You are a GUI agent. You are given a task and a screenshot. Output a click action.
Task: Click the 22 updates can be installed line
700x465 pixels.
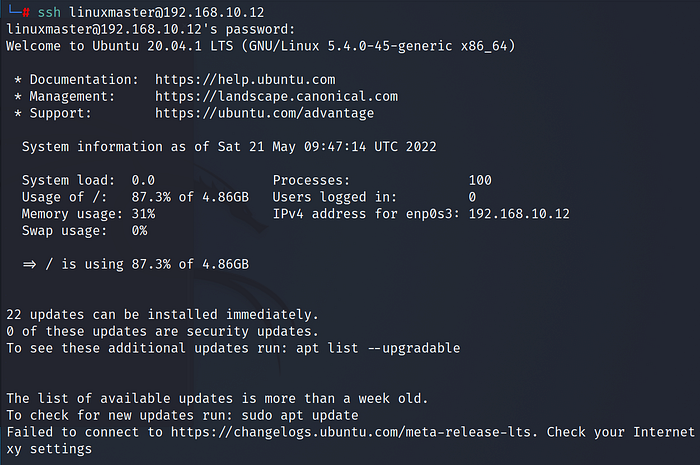click(162, 314)
